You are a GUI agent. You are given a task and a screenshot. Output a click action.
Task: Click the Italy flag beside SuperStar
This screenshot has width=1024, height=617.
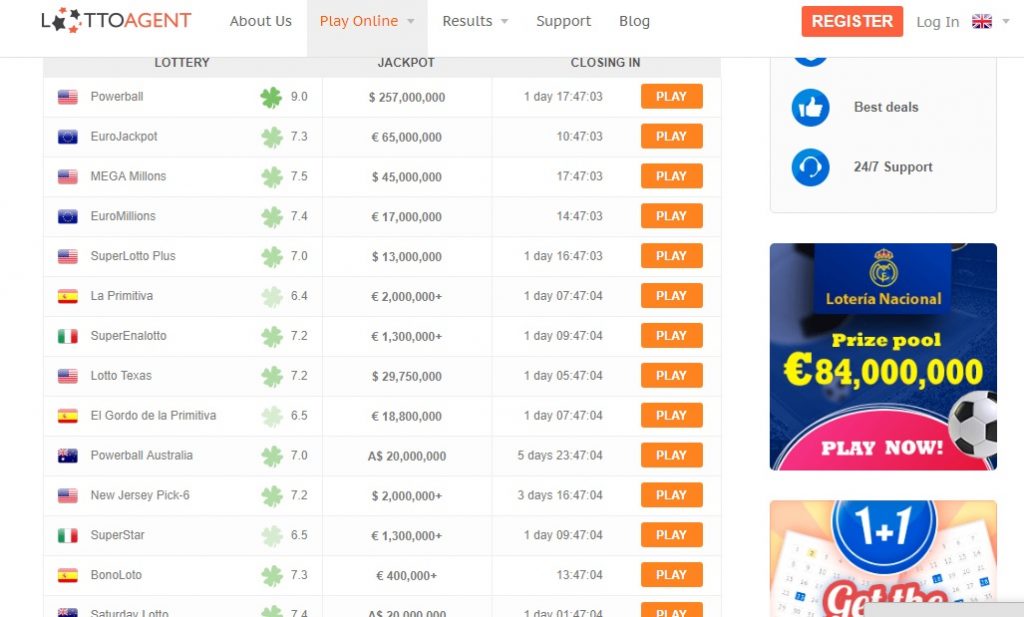tap(67, 535)
